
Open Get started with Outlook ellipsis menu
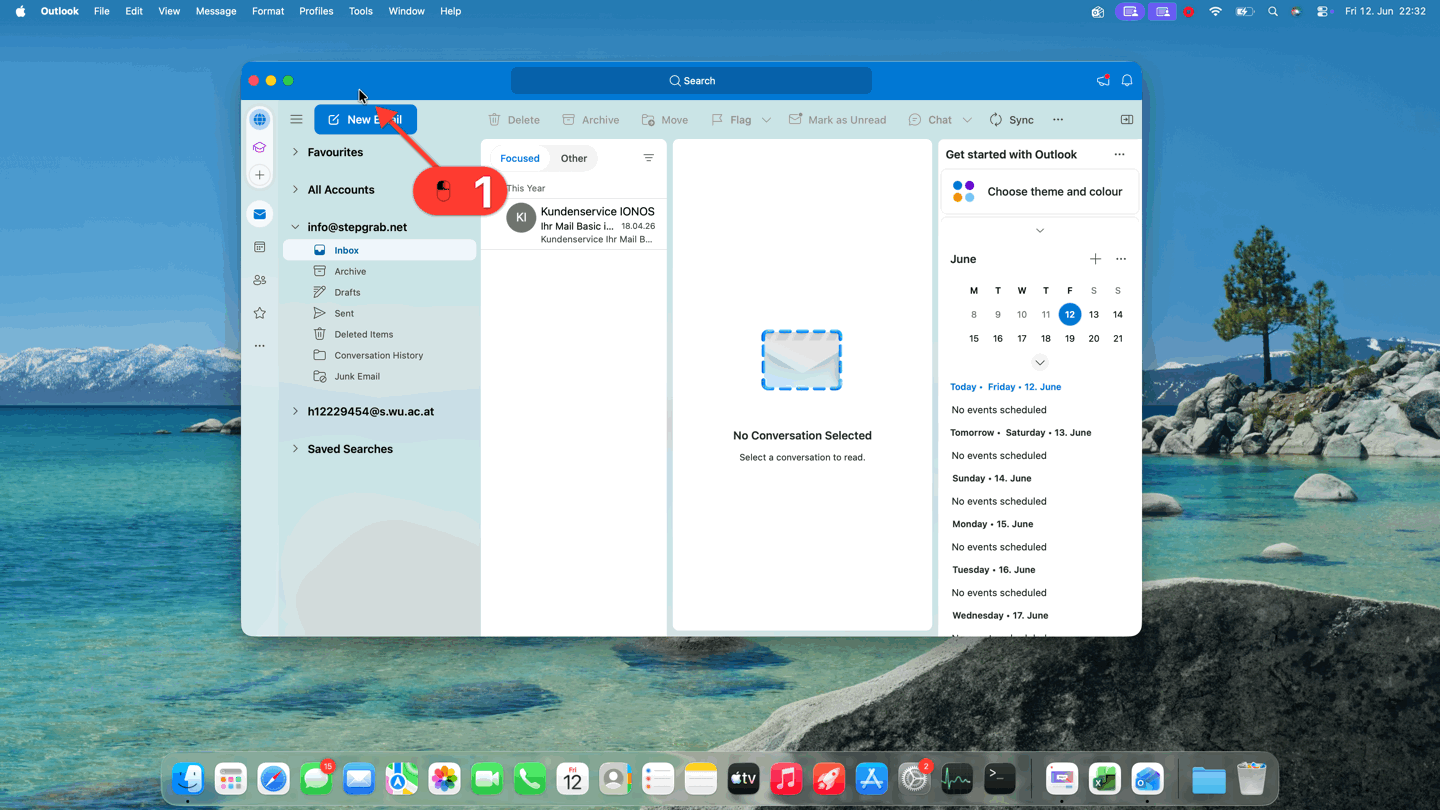click(x=1119, y=155)
